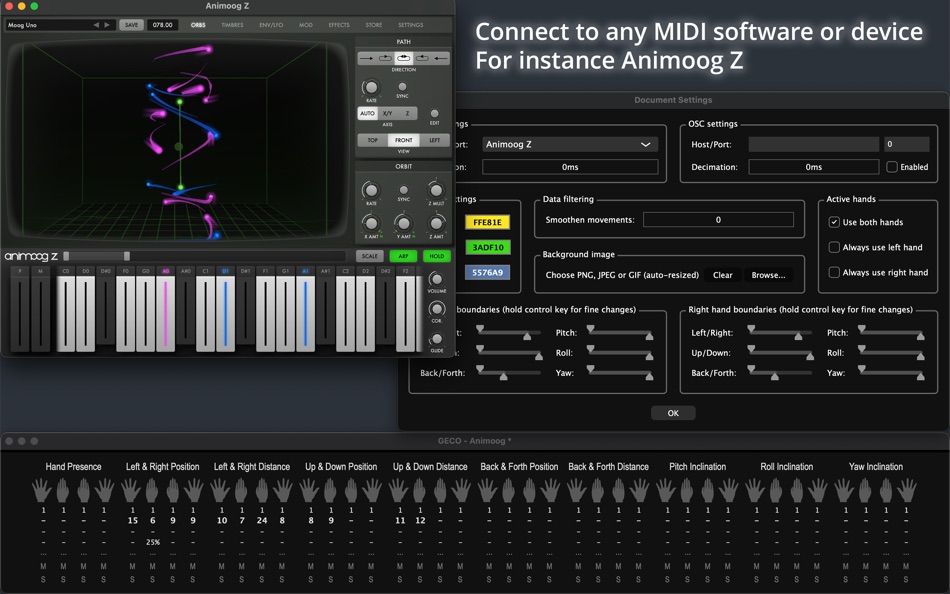Click the OSC Host field
Screen dimensions: 950x594
click(813, 144)
